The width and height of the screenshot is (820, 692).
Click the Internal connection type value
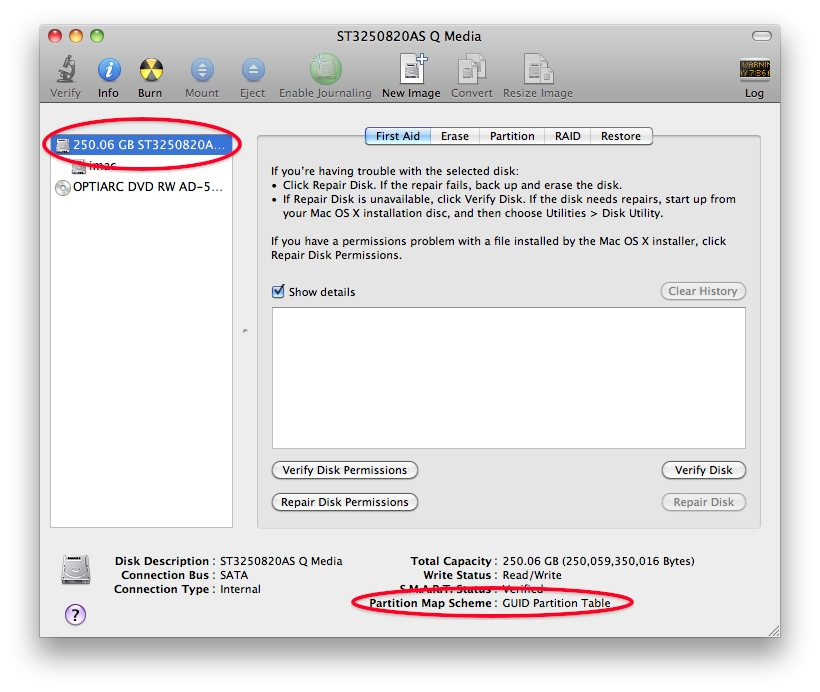[x=240, y=589]
